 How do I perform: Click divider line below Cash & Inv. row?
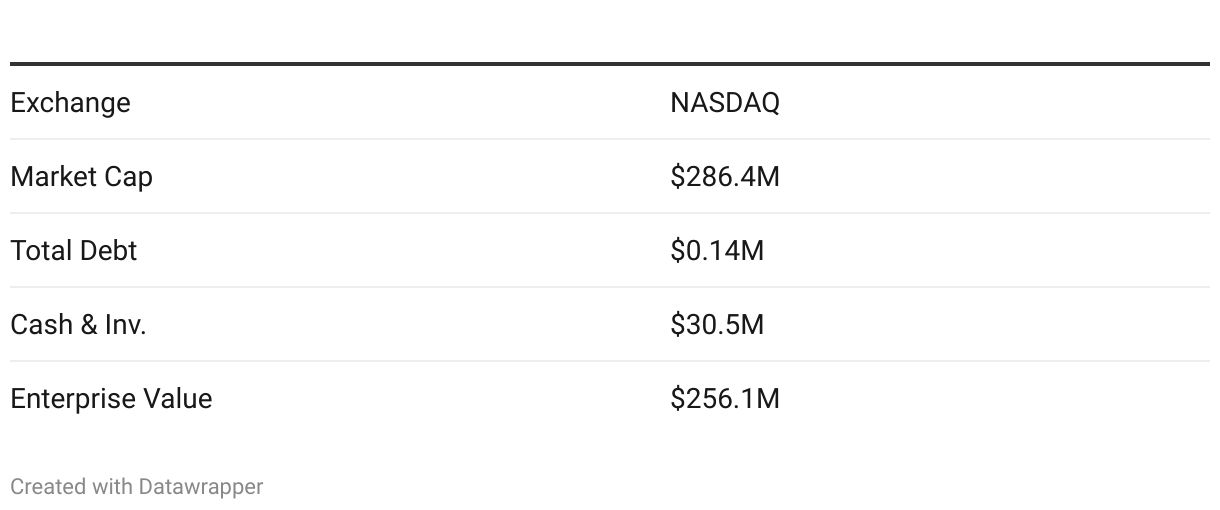(x=610, y=361)
